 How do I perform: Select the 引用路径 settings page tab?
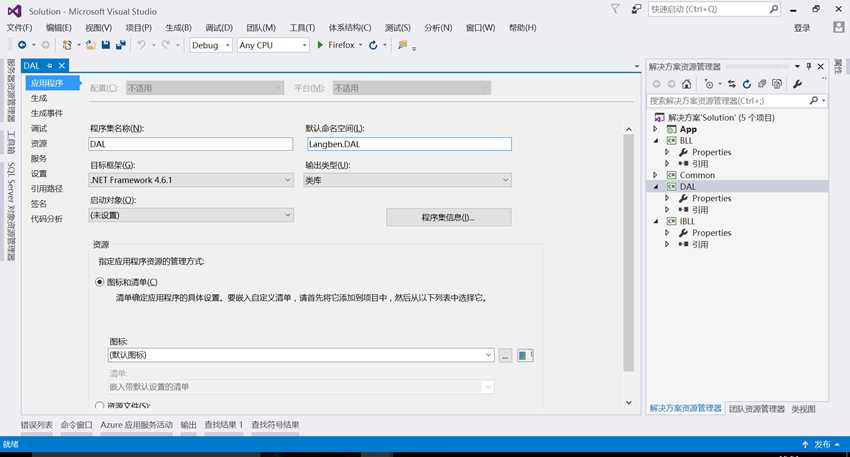click(47, 189)
